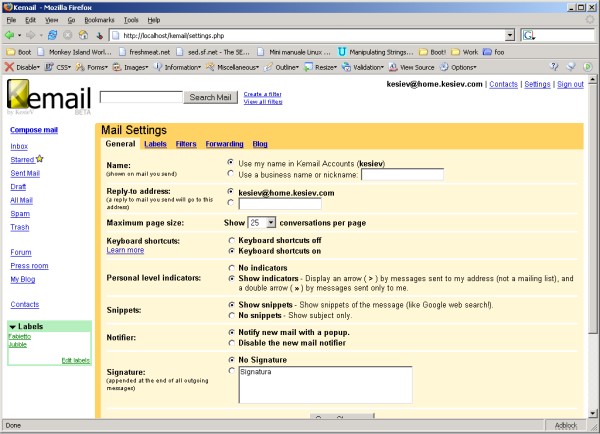The width and height of the screenshot is (600, 434).
Task: Open the URL bar history dropdown arrow
Action: (x=510, y=36)
